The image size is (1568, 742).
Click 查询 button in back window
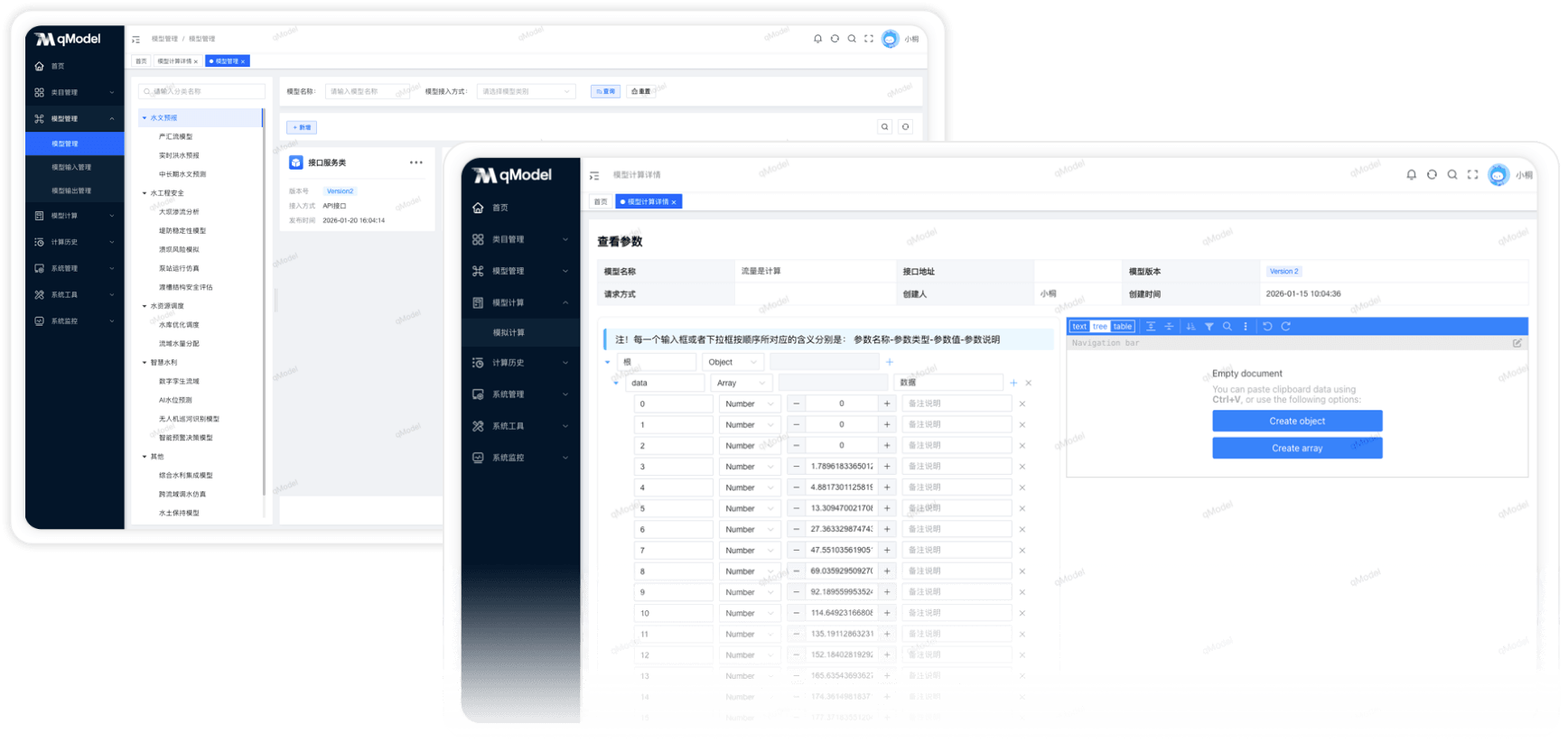pos(605,91)
